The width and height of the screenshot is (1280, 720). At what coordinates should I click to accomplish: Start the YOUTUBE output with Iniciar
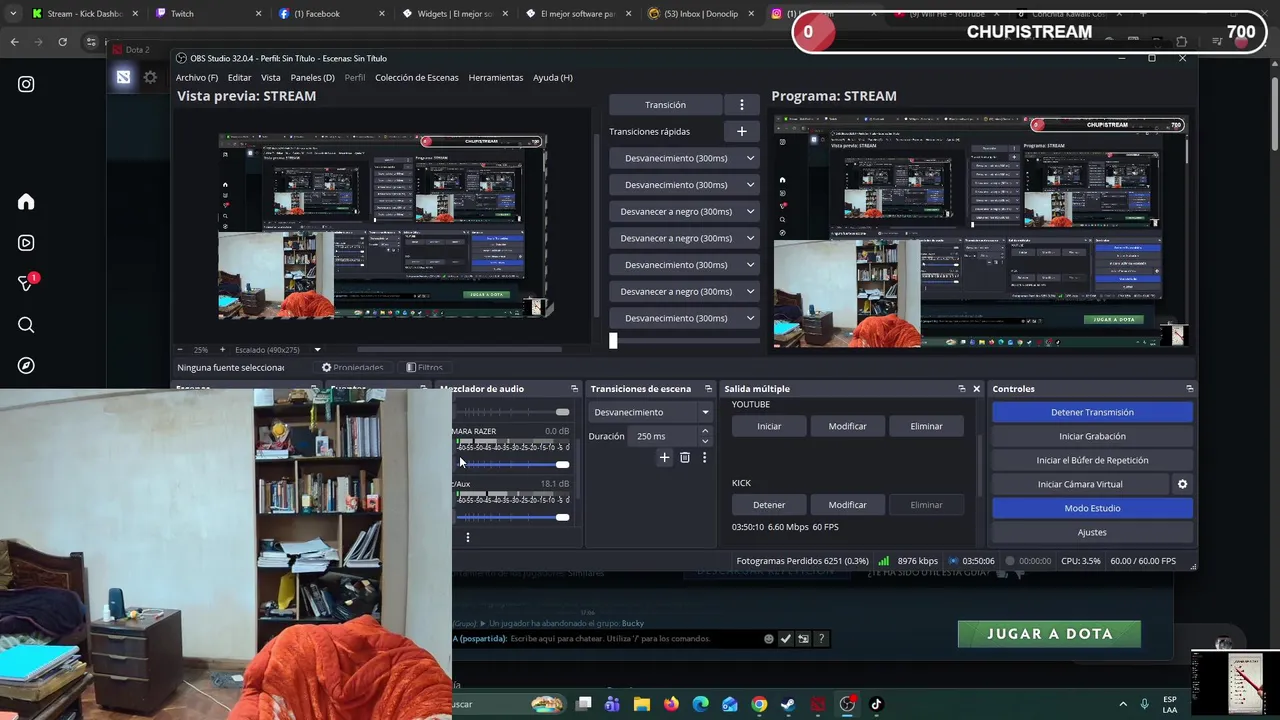coord(769,426)
